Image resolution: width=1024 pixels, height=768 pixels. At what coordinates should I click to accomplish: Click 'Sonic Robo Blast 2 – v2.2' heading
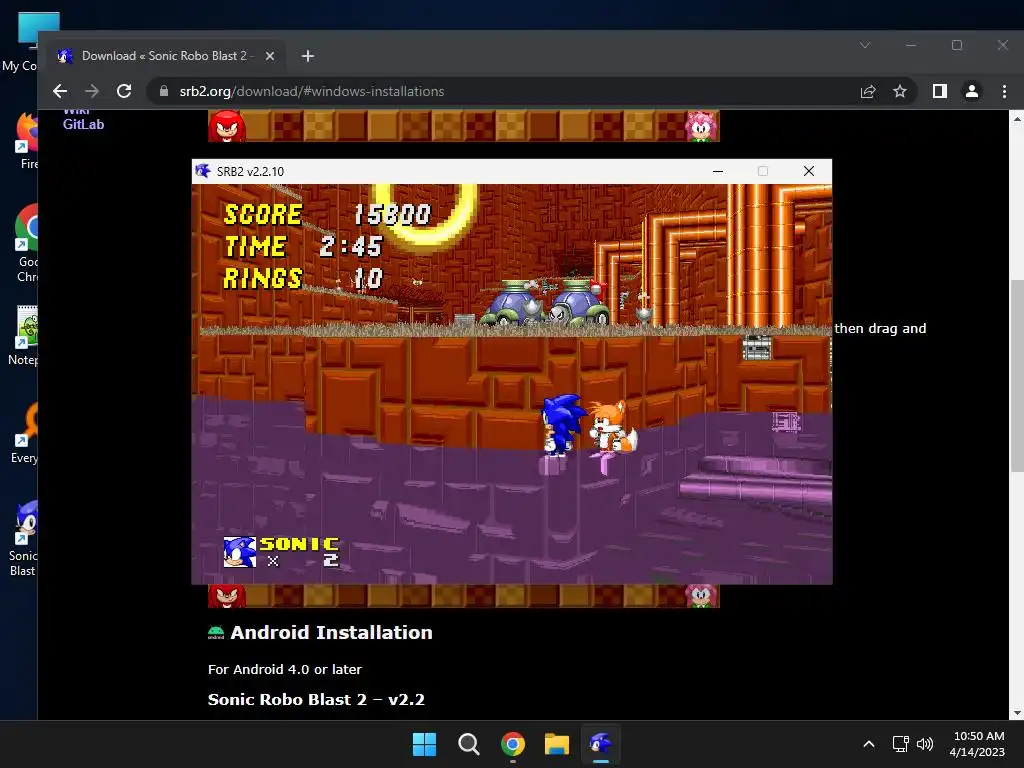pyautogui.click(x=316, y=699)
